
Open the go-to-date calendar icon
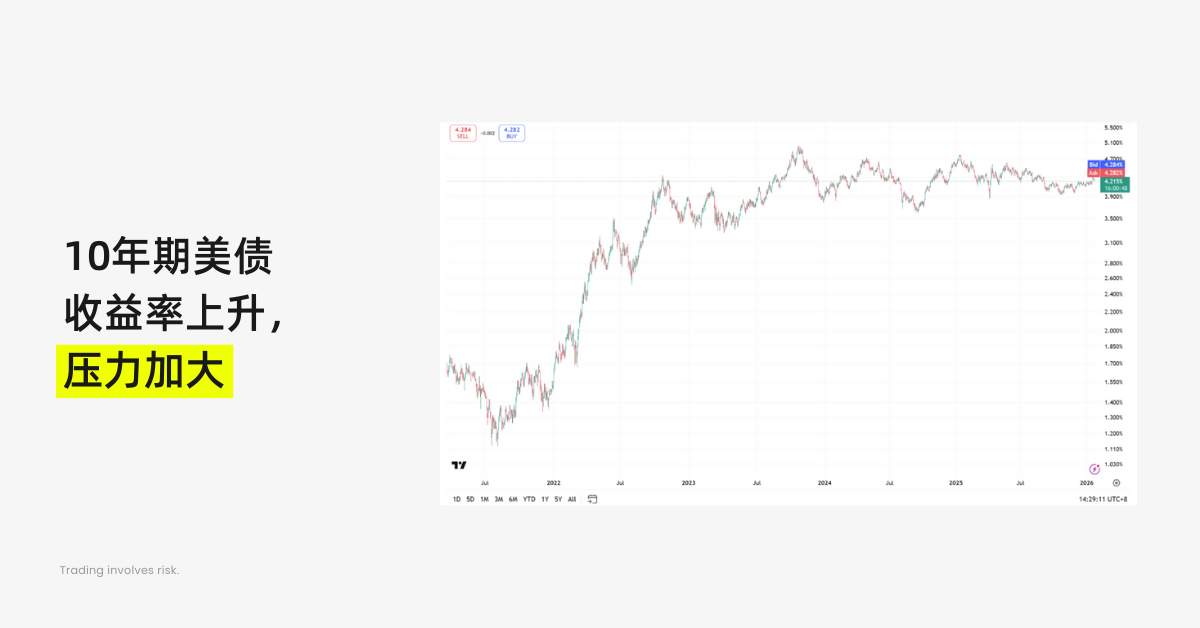coord(592,498)
